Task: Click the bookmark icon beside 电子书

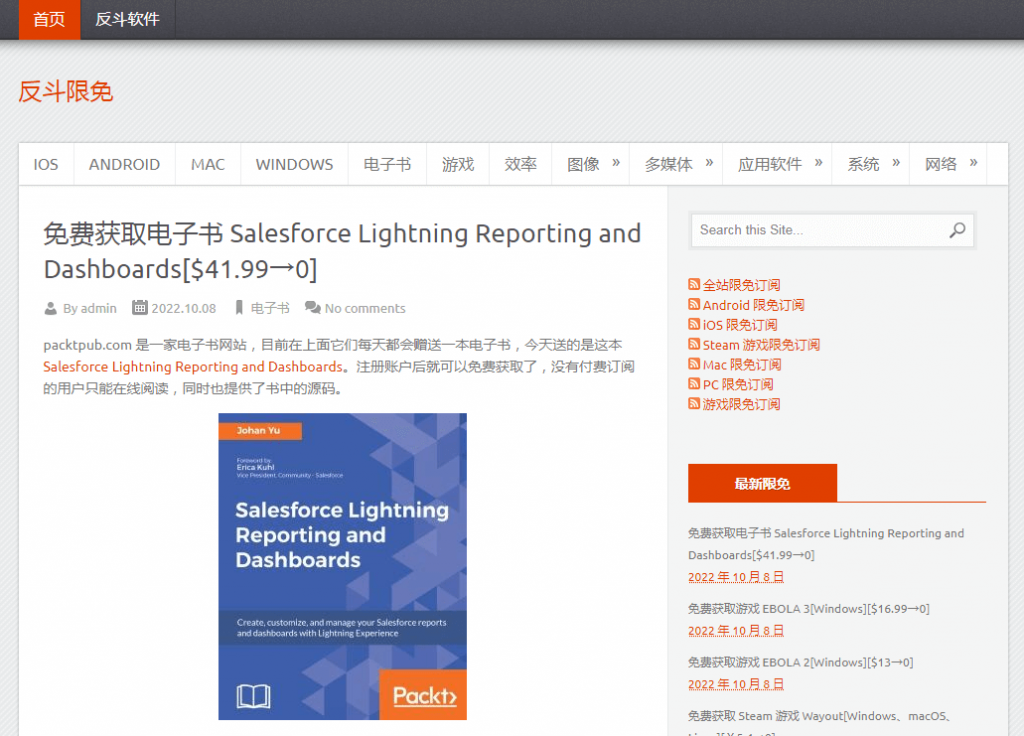Action: click(x=239, y=308)
